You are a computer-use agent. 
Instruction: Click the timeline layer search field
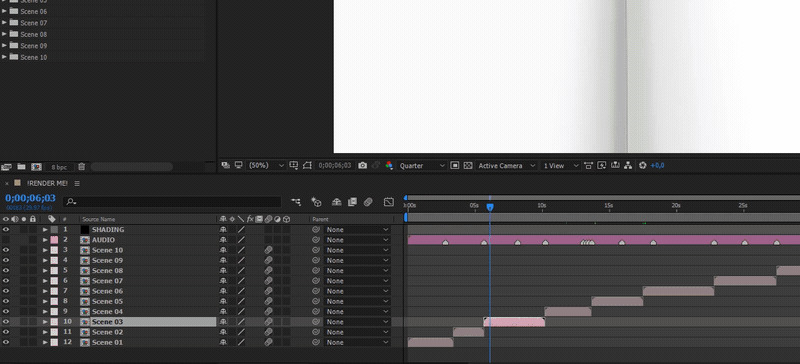(x=172, y=202)
